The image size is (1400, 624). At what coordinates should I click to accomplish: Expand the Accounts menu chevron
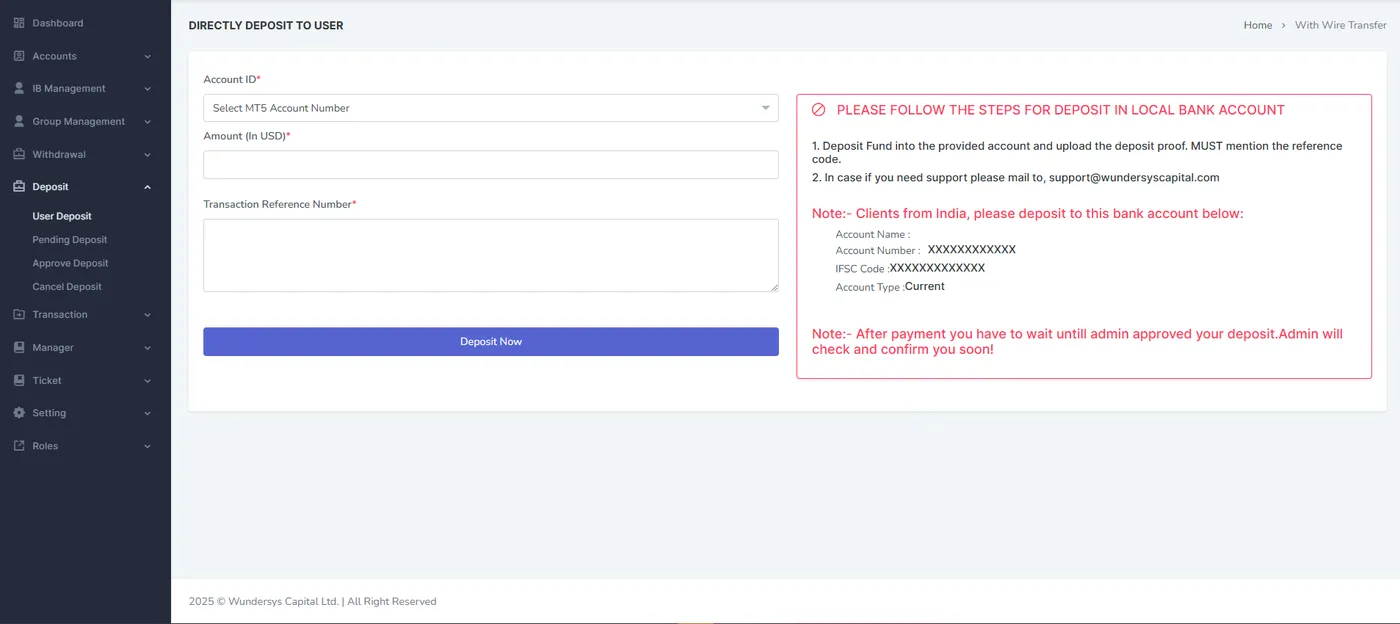click(148, 57)
